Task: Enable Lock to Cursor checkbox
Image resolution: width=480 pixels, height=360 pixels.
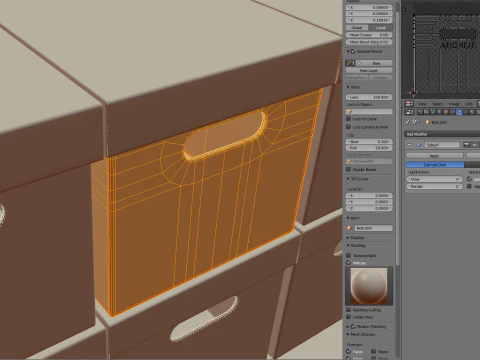Action: [x=349, y=119]
